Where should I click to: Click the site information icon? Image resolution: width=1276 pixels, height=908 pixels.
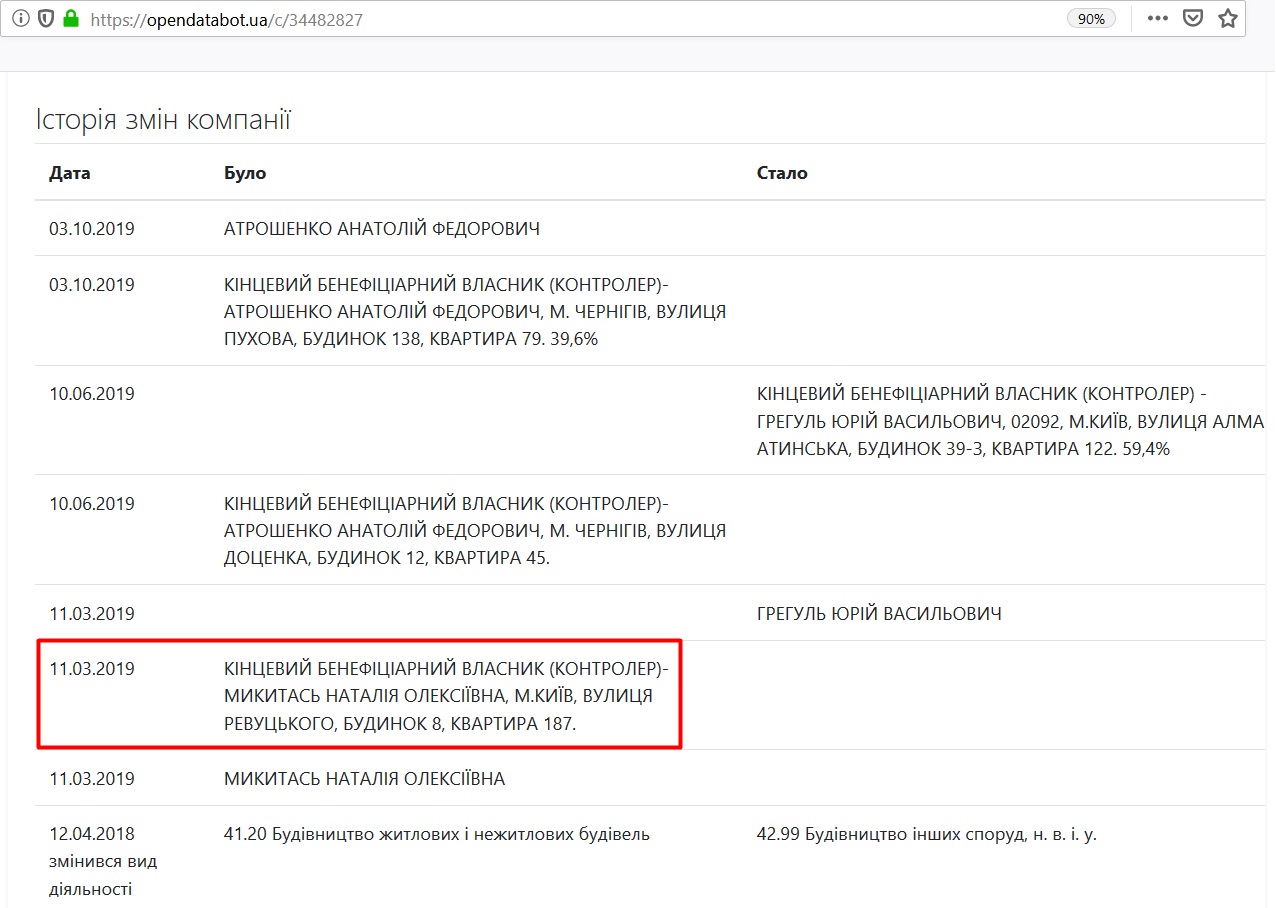click(21, 19)
